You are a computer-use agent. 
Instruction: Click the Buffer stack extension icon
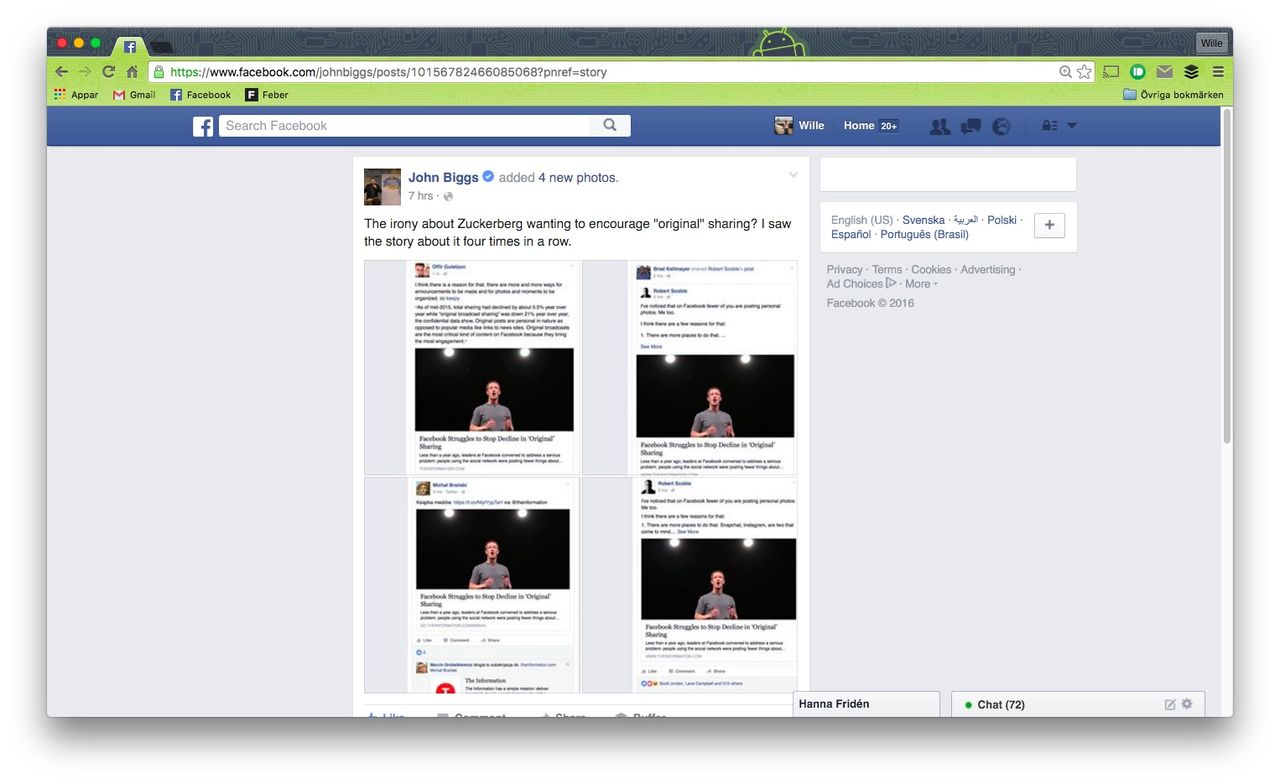(x=1191, y=72)
